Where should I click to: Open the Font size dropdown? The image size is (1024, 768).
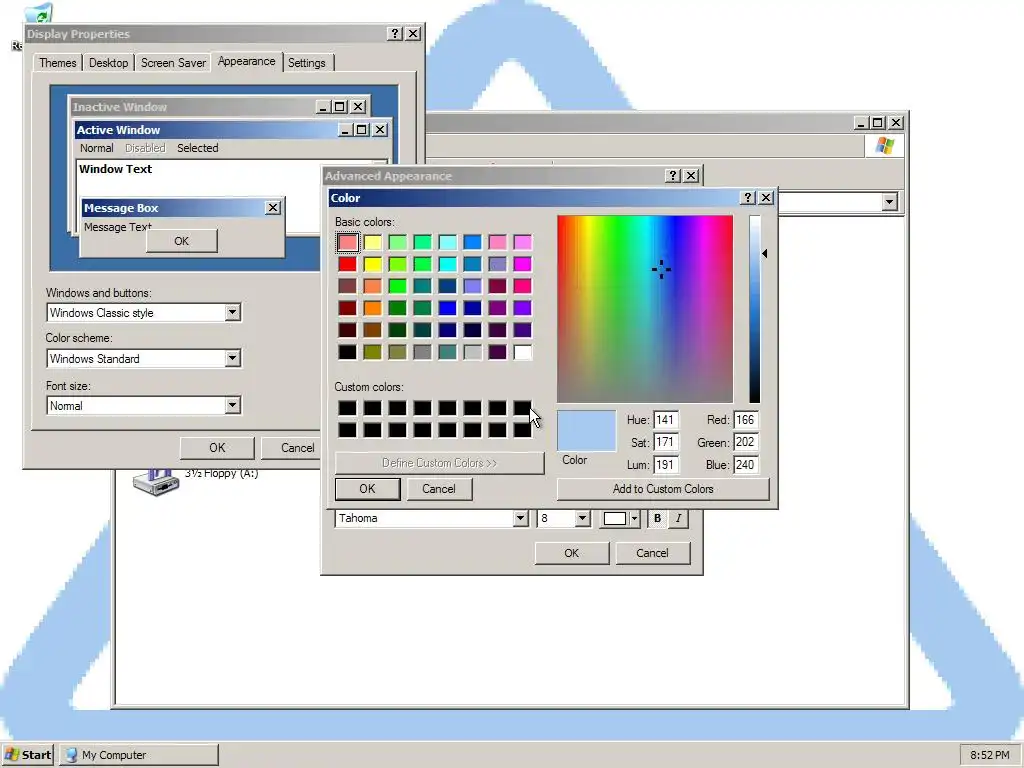click(x=232, y=406)
